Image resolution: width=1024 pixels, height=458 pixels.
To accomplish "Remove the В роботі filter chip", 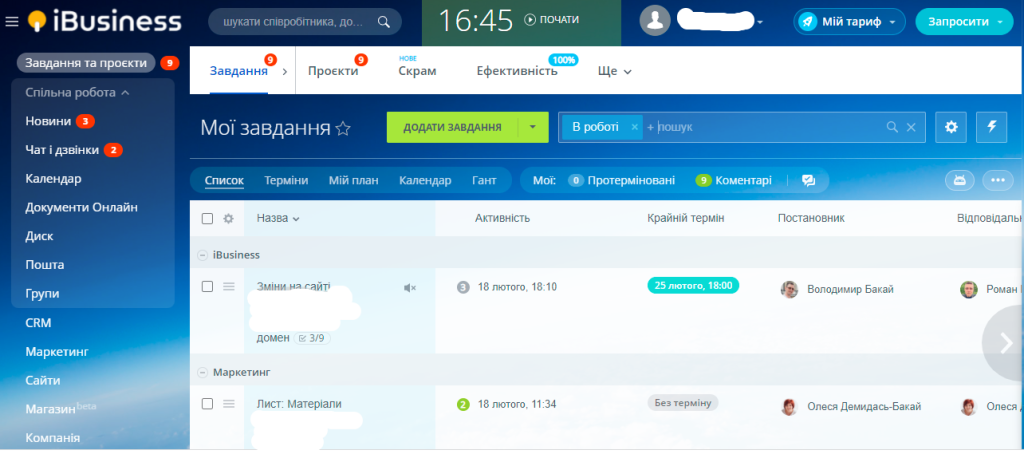I will (634, 127).
